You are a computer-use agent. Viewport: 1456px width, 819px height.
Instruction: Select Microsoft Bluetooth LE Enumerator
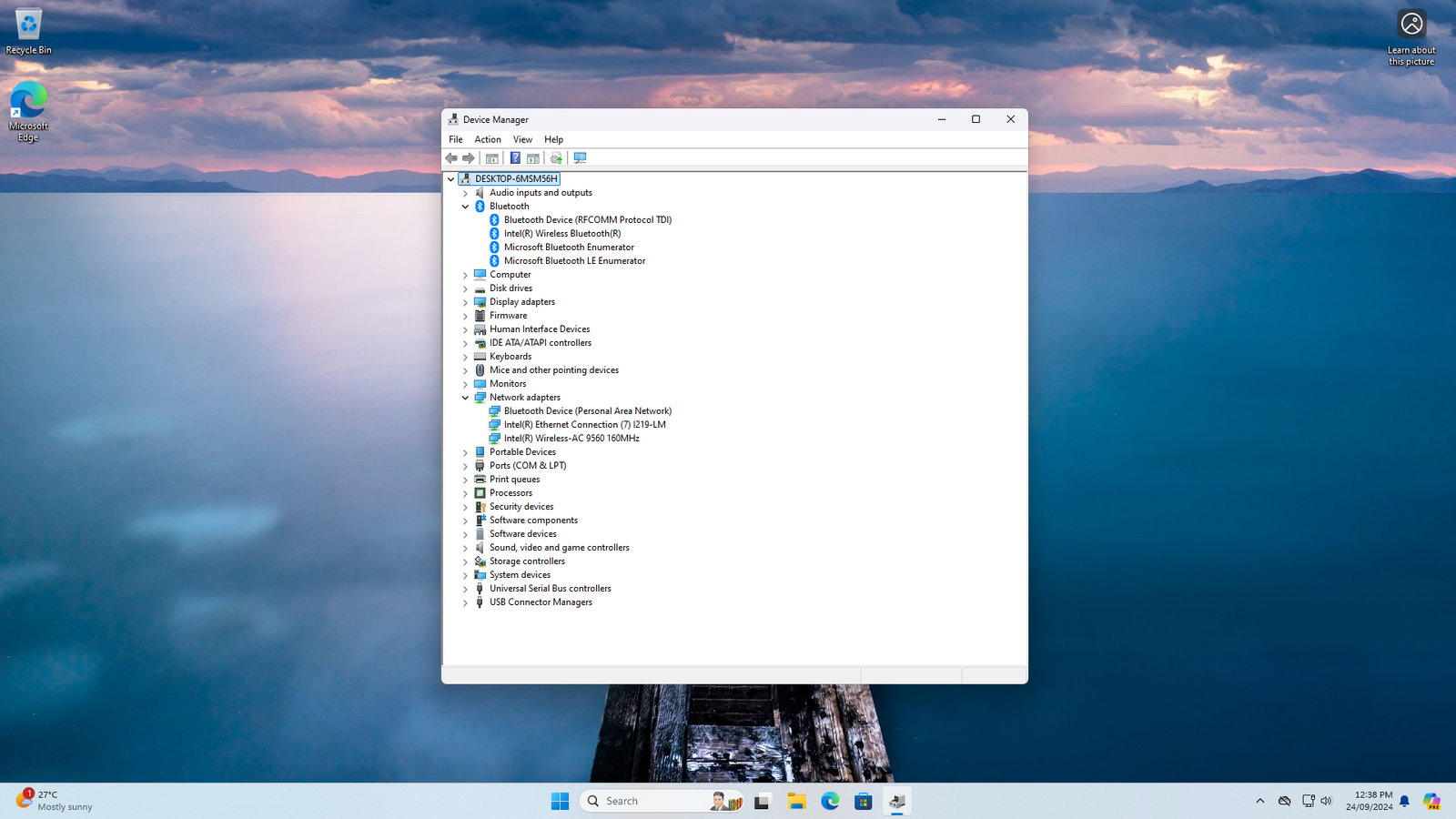(574, 261)
